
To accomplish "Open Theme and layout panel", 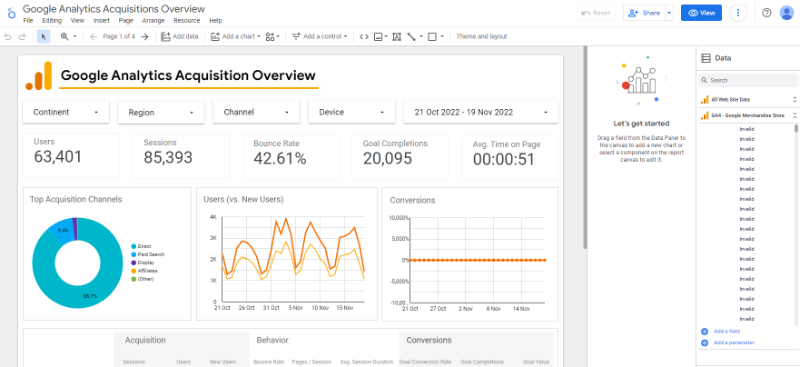I will click(482, 37).
